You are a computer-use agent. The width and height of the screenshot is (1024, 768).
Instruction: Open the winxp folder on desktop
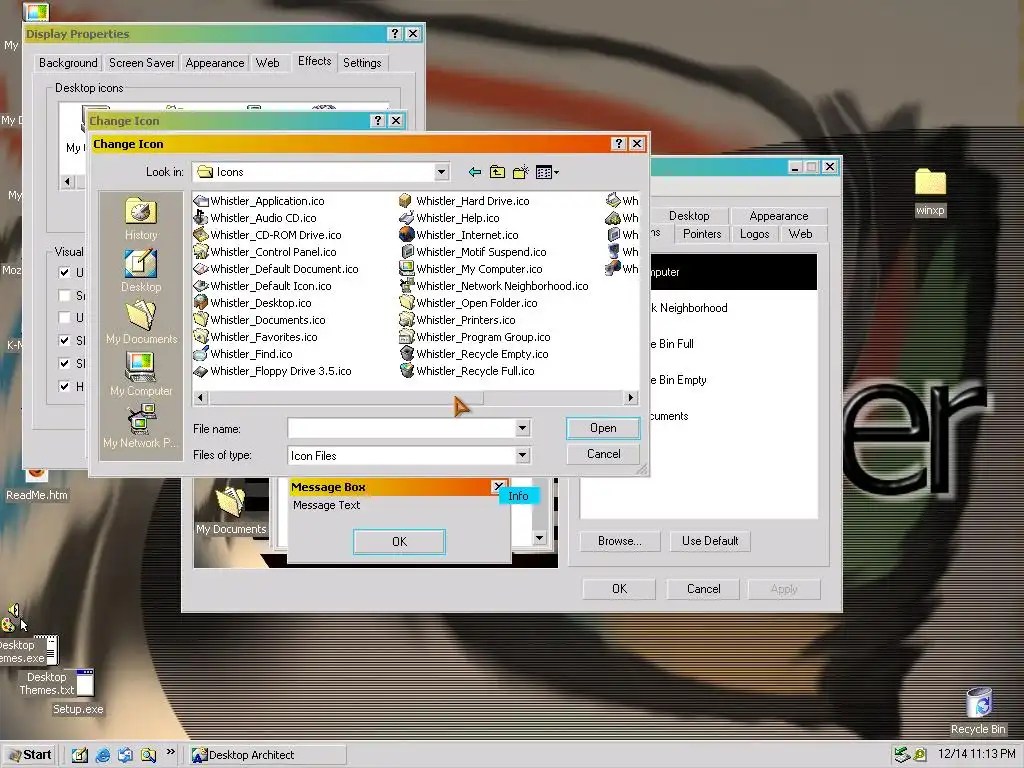(x=930, y=191)
